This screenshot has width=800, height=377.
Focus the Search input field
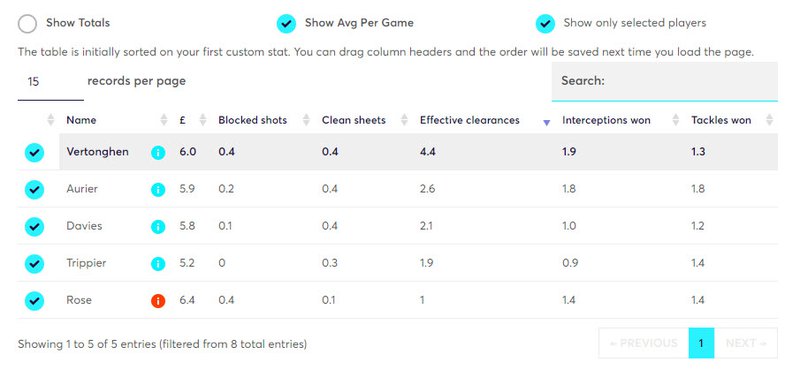664,81
